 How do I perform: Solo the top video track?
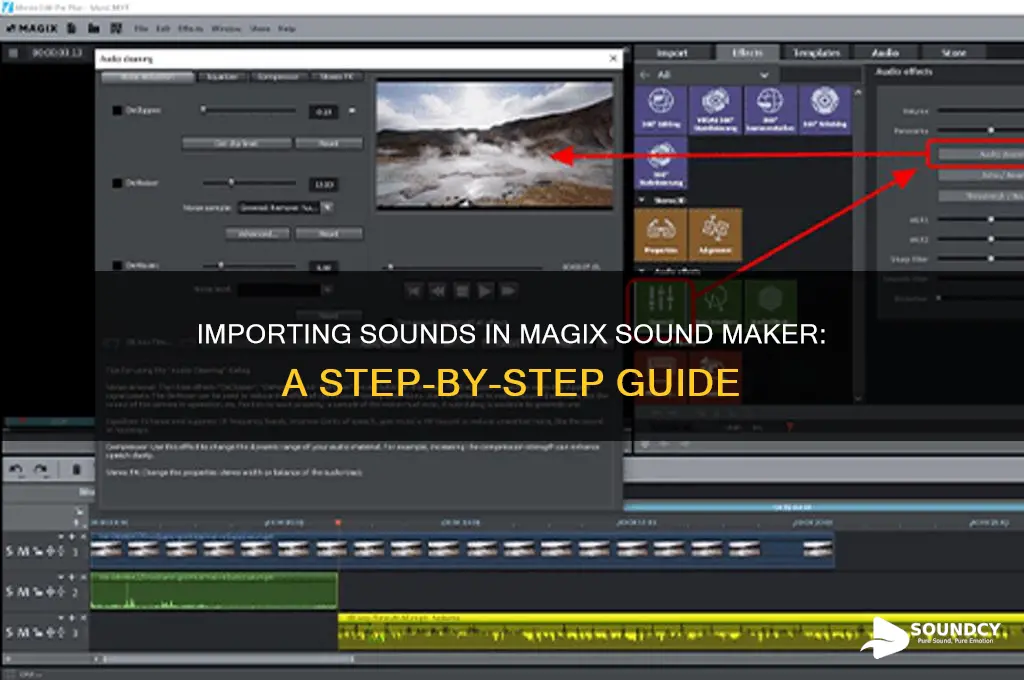10,551
